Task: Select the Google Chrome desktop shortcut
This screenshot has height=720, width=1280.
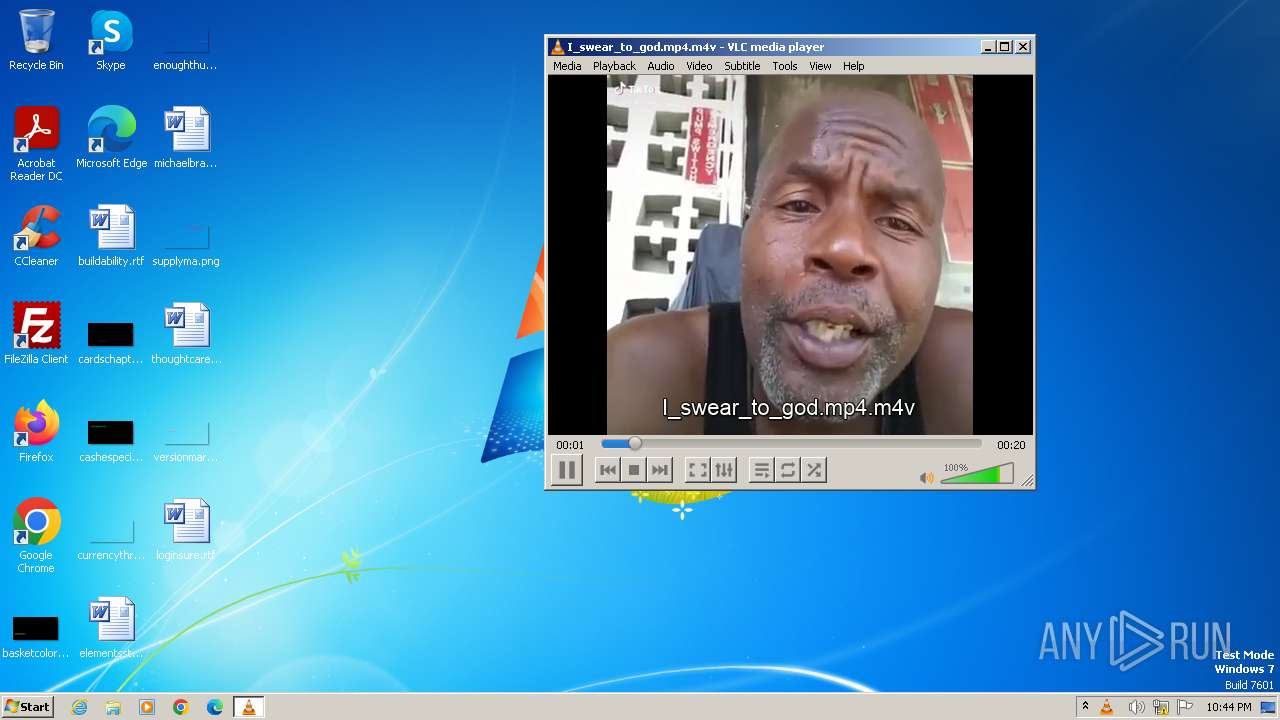Action: pos(36,537)
